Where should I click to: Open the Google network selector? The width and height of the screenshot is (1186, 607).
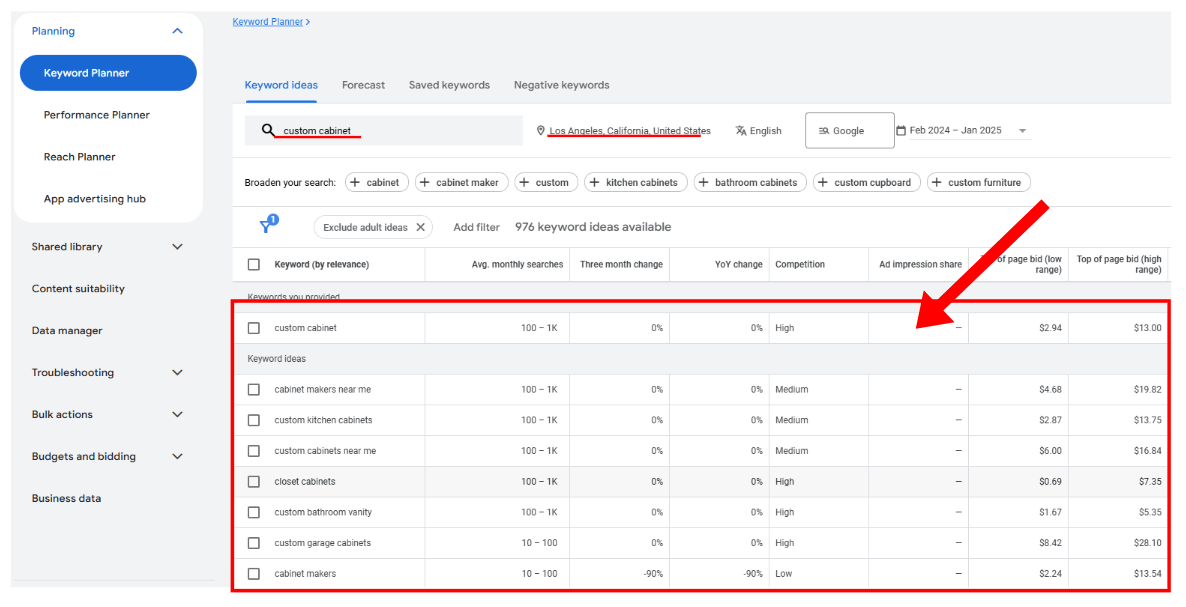pyautogui.click(x=849, y=130)
